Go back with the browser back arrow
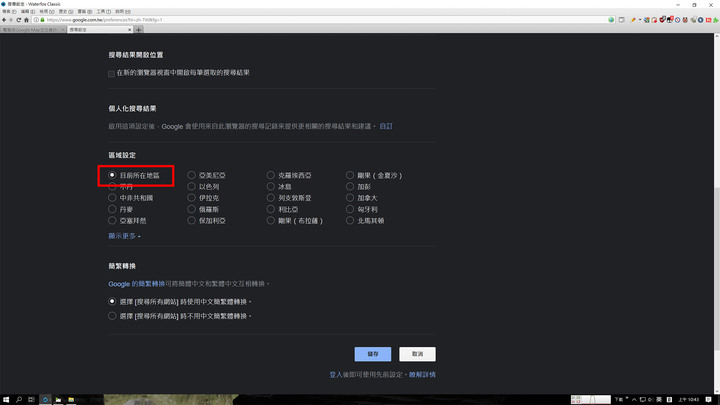 (x=4, y=20)
